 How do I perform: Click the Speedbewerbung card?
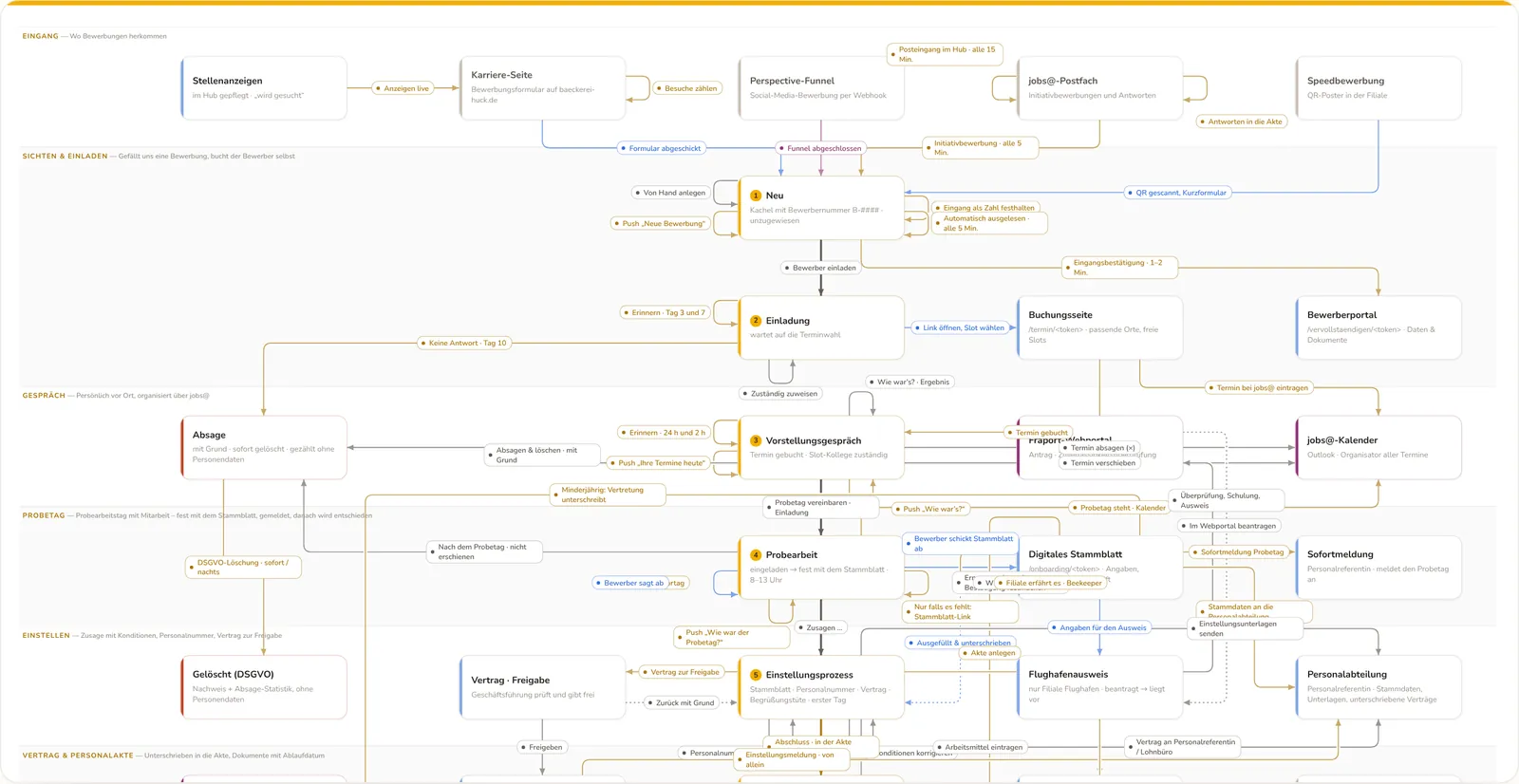(x=1378, y=87)
